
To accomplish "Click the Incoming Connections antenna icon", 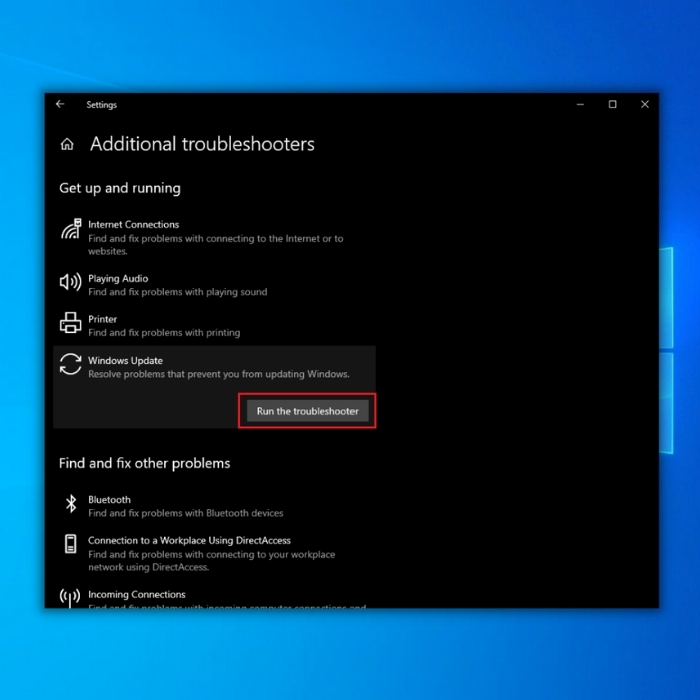I will click(x=70, y=597).
